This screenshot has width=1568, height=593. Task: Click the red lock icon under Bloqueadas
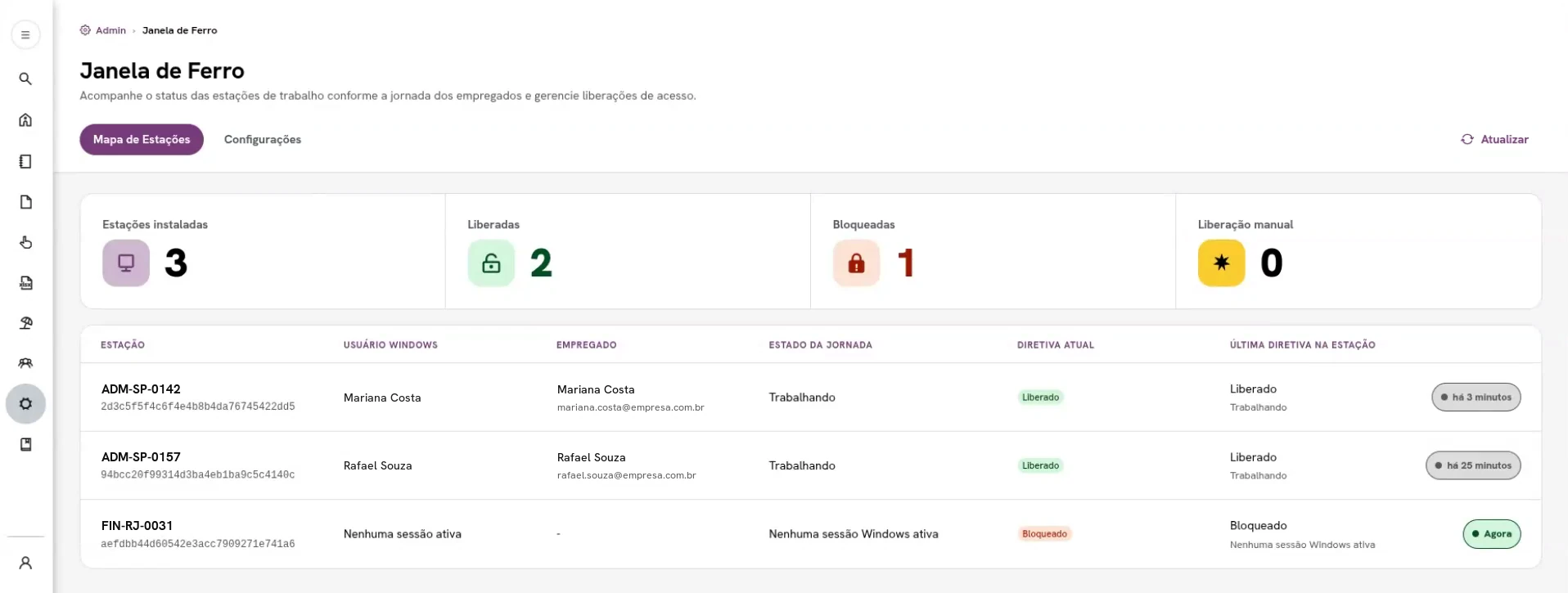pos(856,263)
